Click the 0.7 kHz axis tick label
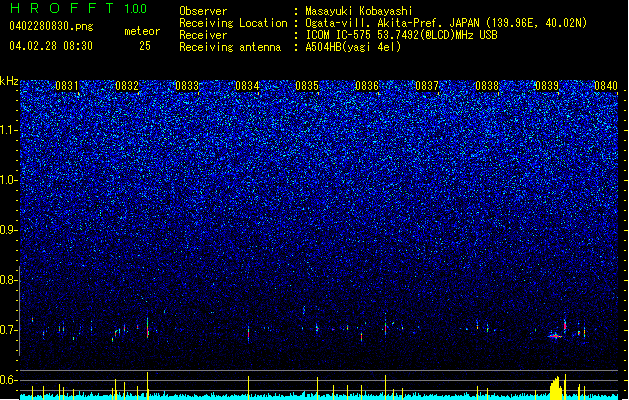The height and width of the screenshot is (400, 629). coord(8,330)
